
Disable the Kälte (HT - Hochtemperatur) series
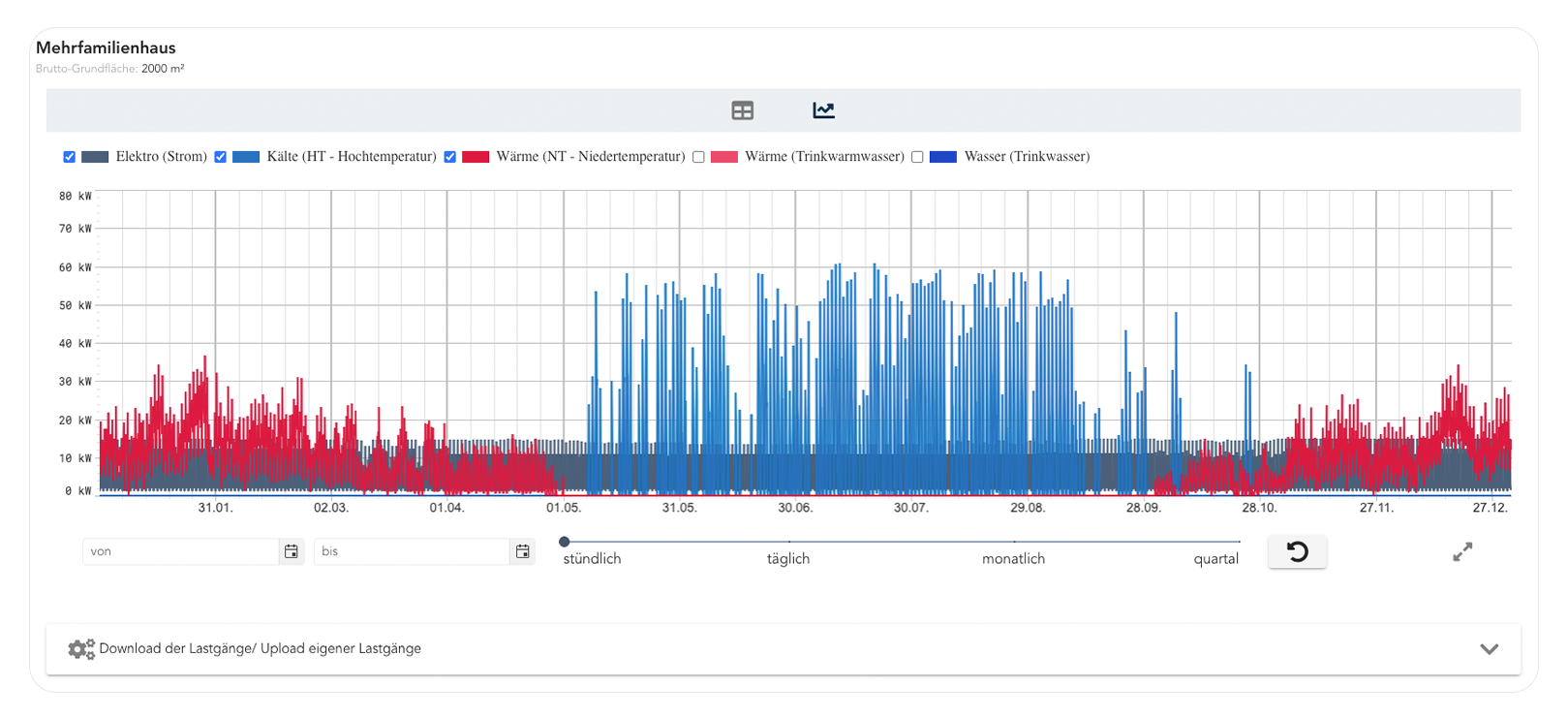221,157
